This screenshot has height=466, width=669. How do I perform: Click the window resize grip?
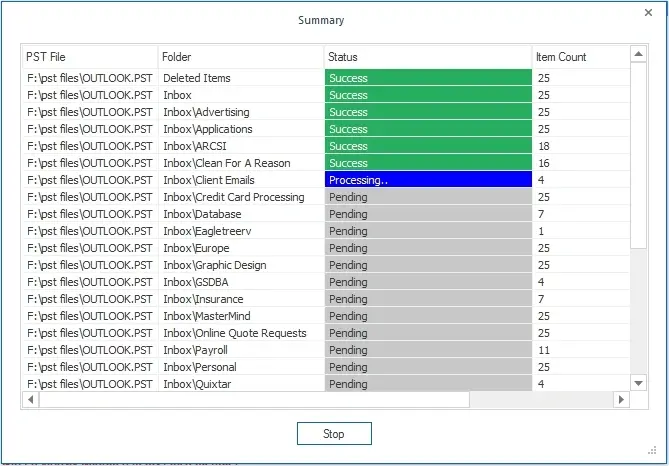pyautogui.click(x=652, y=450)
